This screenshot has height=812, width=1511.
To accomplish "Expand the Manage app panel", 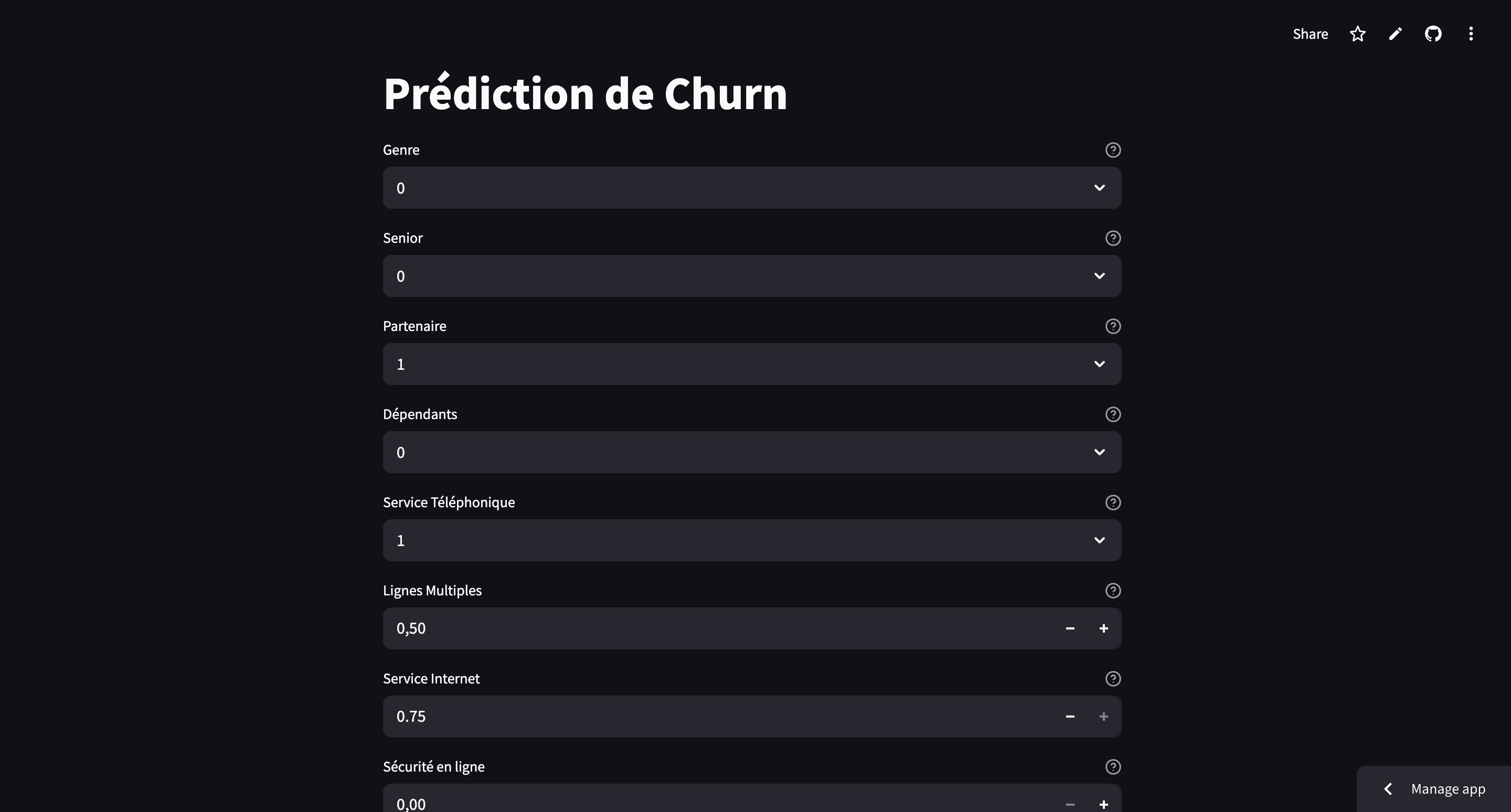I will (1434, 789).
